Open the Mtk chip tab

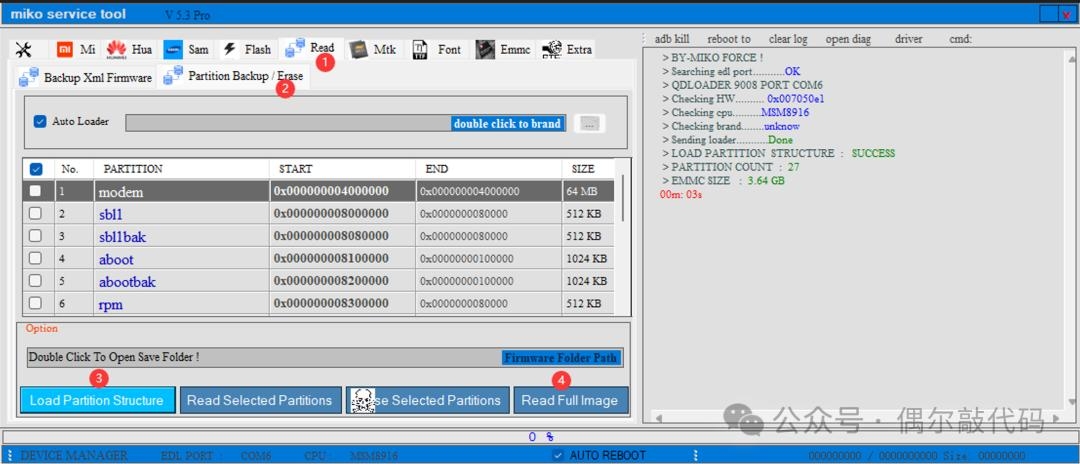click(372, 50)
